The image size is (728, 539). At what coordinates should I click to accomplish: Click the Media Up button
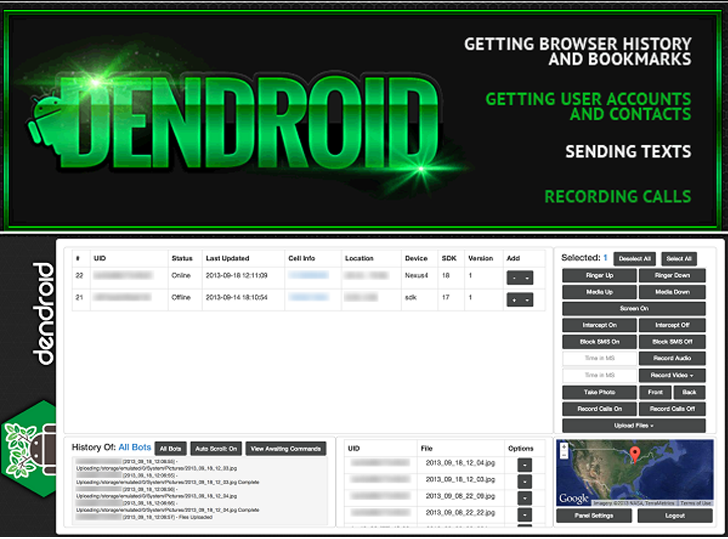pyautogui.click(x=599, y=292)
